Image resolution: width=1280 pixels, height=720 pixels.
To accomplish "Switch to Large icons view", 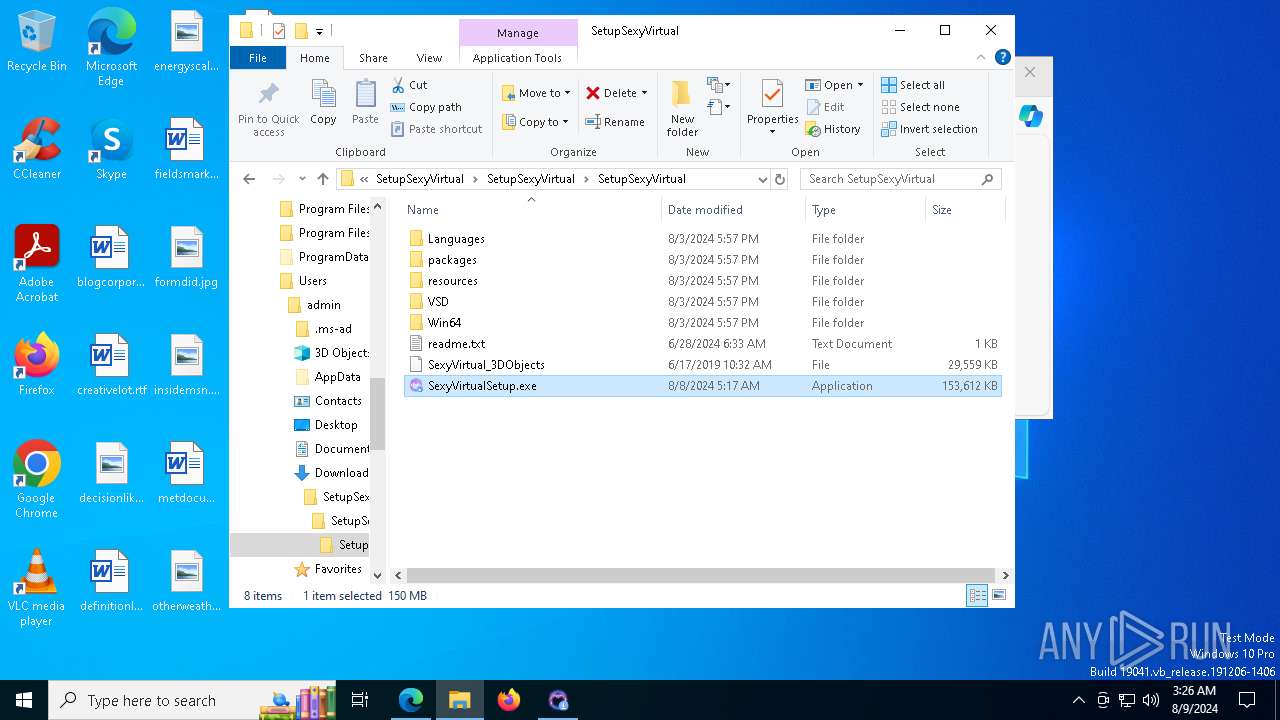I will point(998,596).
